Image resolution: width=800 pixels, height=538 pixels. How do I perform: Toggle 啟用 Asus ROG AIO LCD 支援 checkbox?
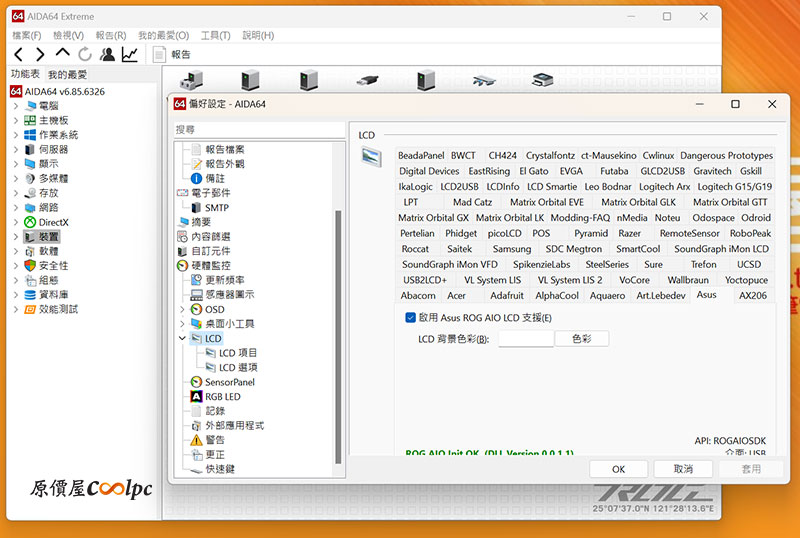(410, 317)
